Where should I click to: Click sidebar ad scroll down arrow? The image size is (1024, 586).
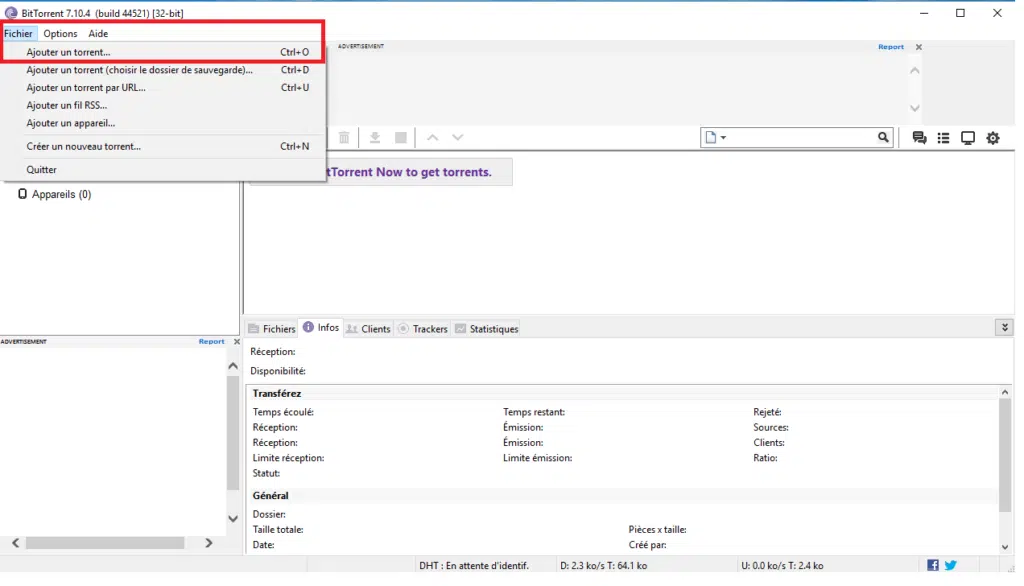tap(233, 519)
